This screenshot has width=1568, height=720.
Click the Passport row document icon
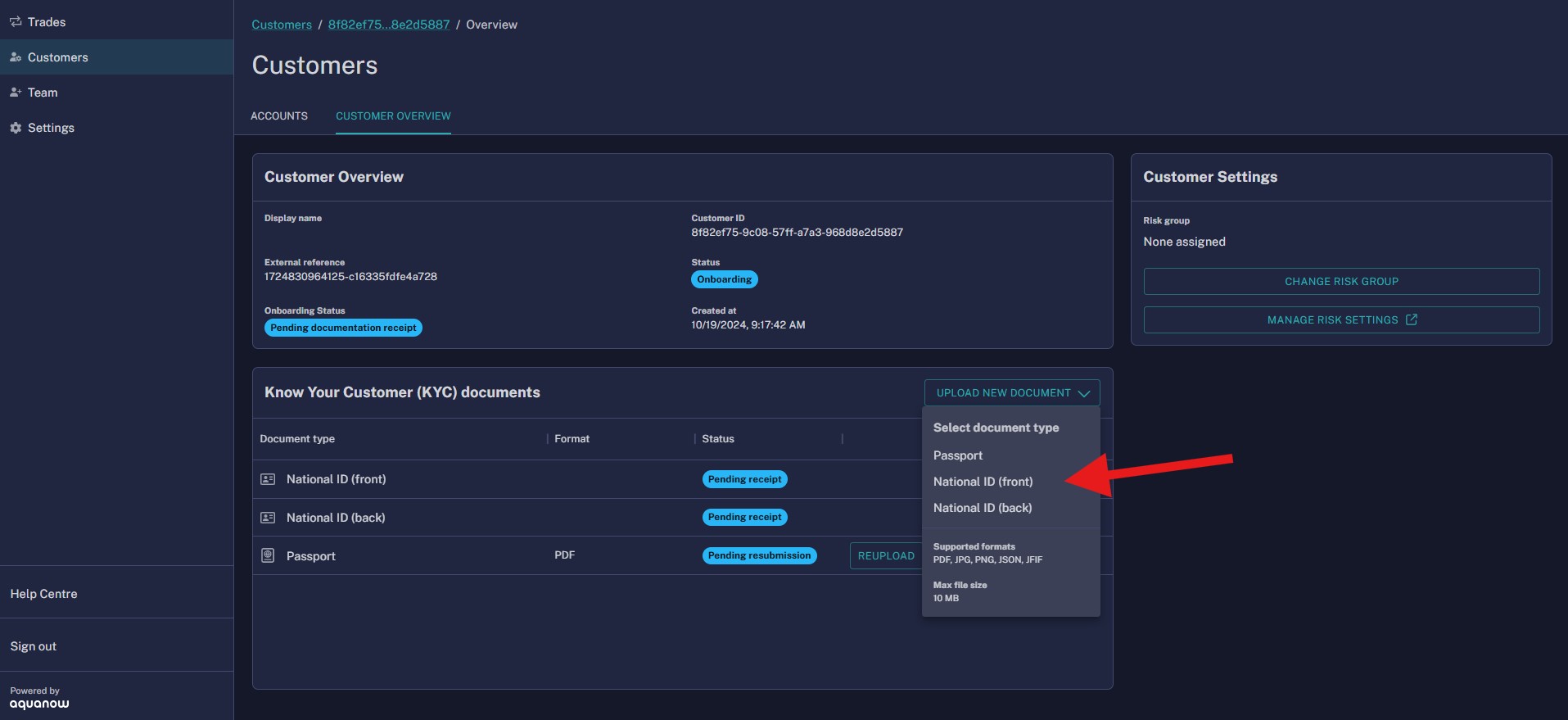[x=268, y=555]
